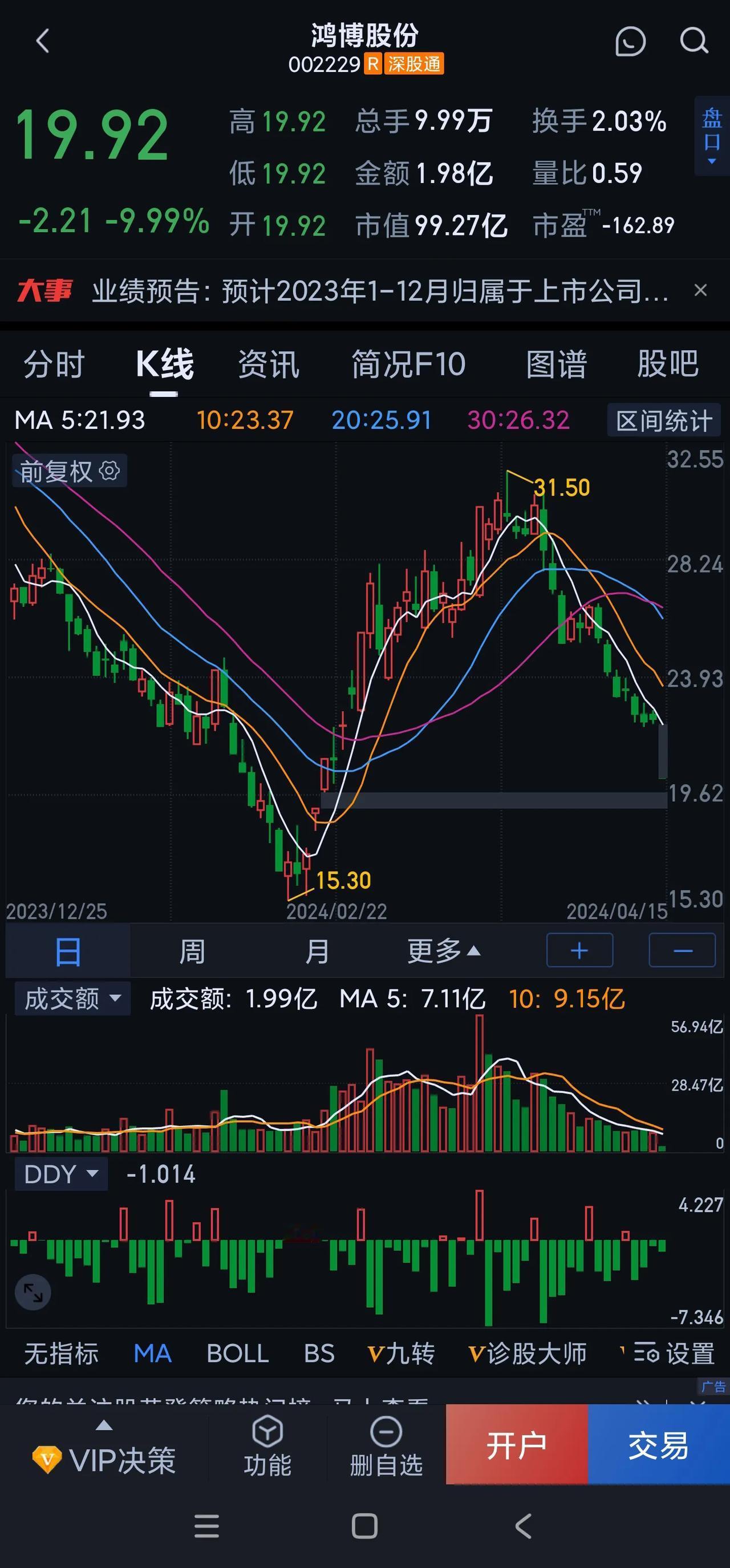Screen dimensions: 730x1568
Task: Click the VIP diamond badge icon
Action: [x=47, y=1460]
